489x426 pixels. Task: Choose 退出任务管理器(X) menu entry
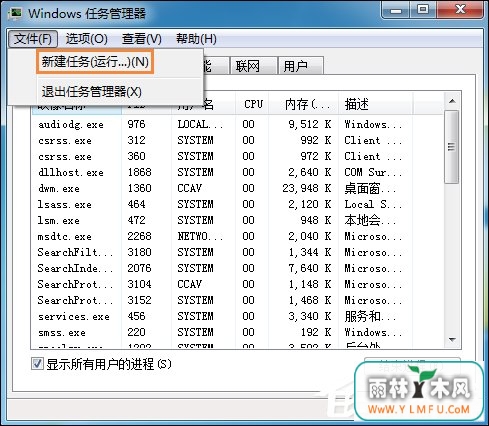[x=92, y=92]
